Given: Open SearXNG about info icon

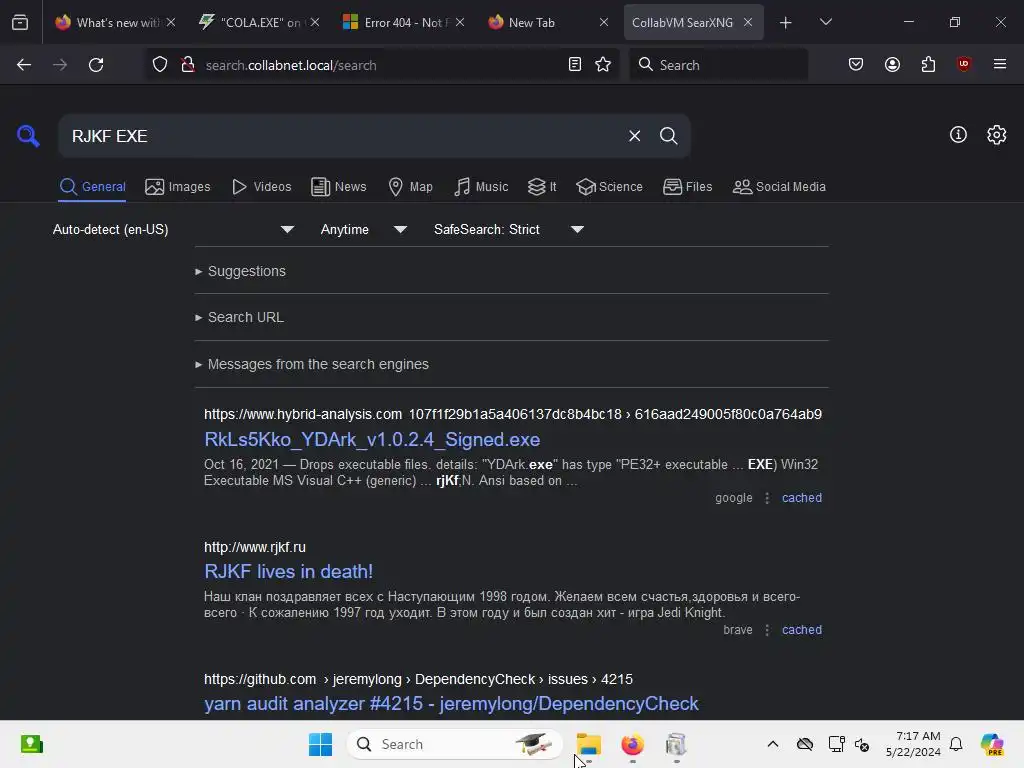Looking at the screenshot, I should 958,135.
